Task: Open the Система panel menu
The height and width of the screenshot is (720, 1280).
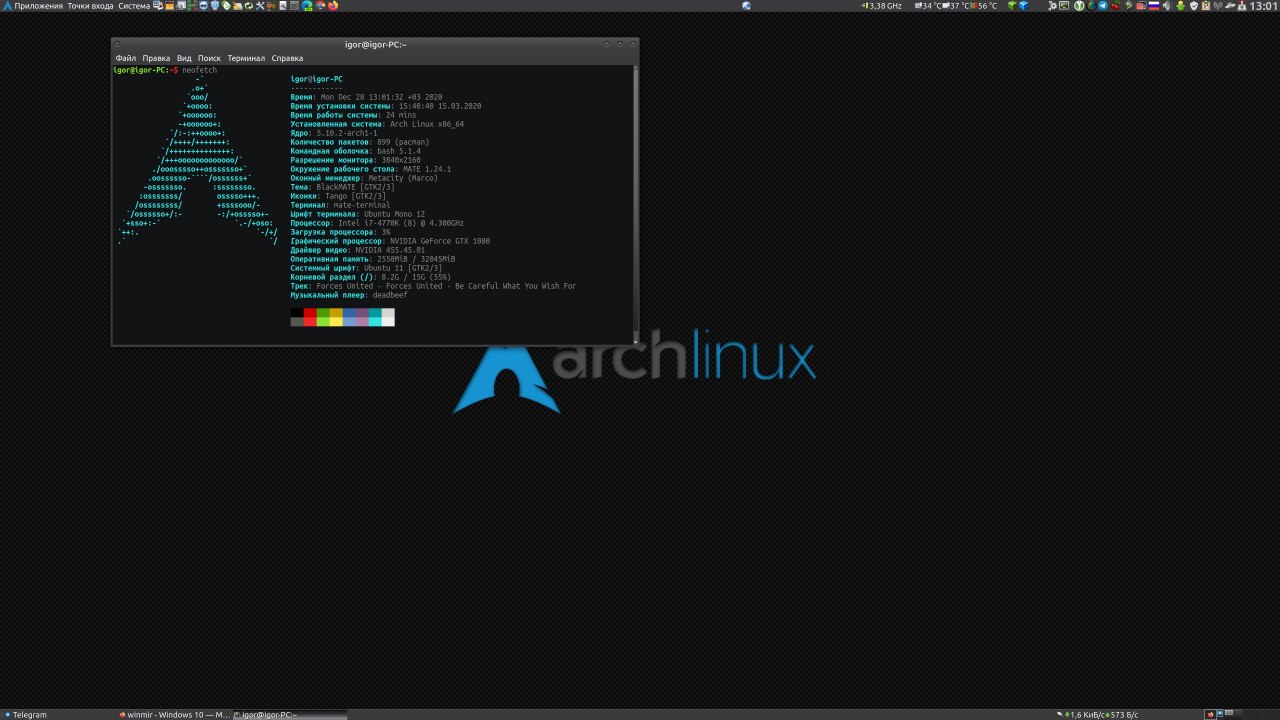Action: click(x=134, y=6)
